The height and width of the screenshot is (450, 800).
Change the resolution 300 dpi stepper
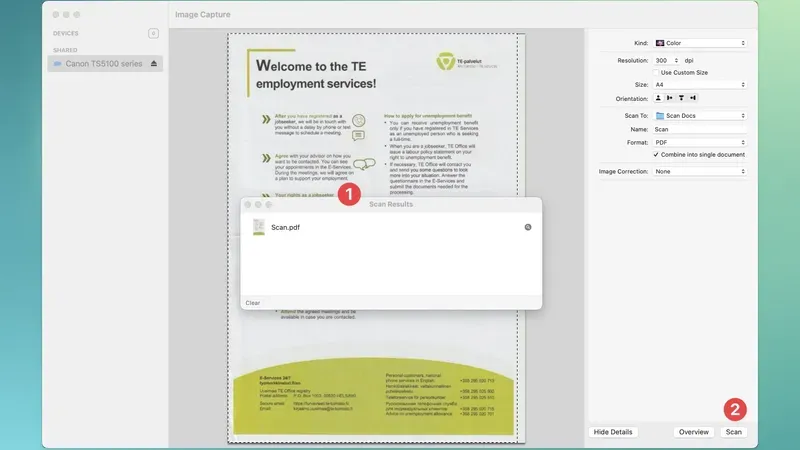click(x=676, y=60)
